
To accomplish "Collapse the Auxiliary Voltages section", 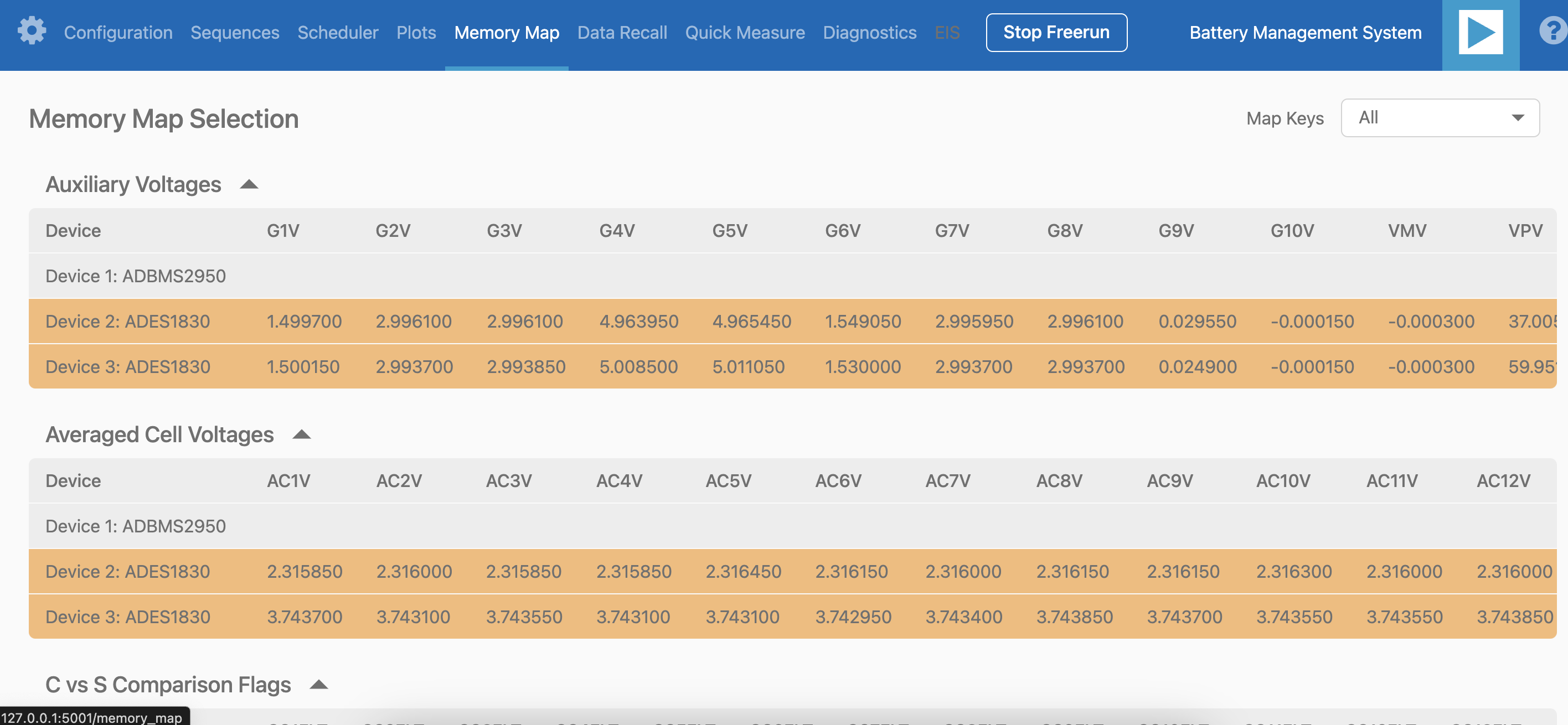I will 250,184.
